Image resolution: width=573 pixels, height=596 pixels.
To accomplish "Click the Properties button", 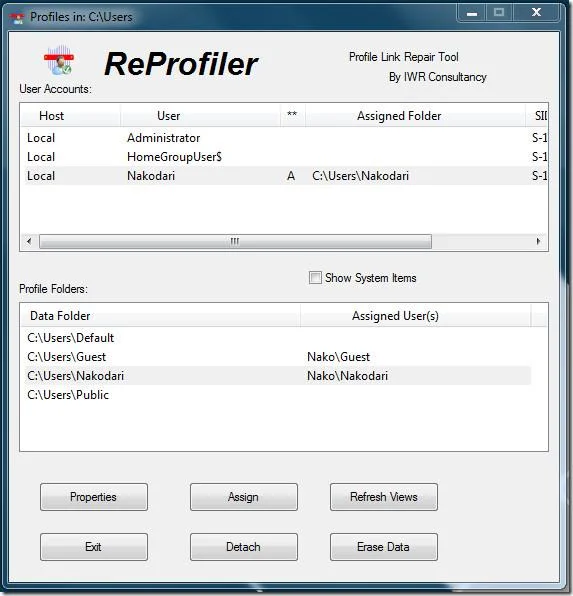I will pyautogui.click(x=94, y=497).
